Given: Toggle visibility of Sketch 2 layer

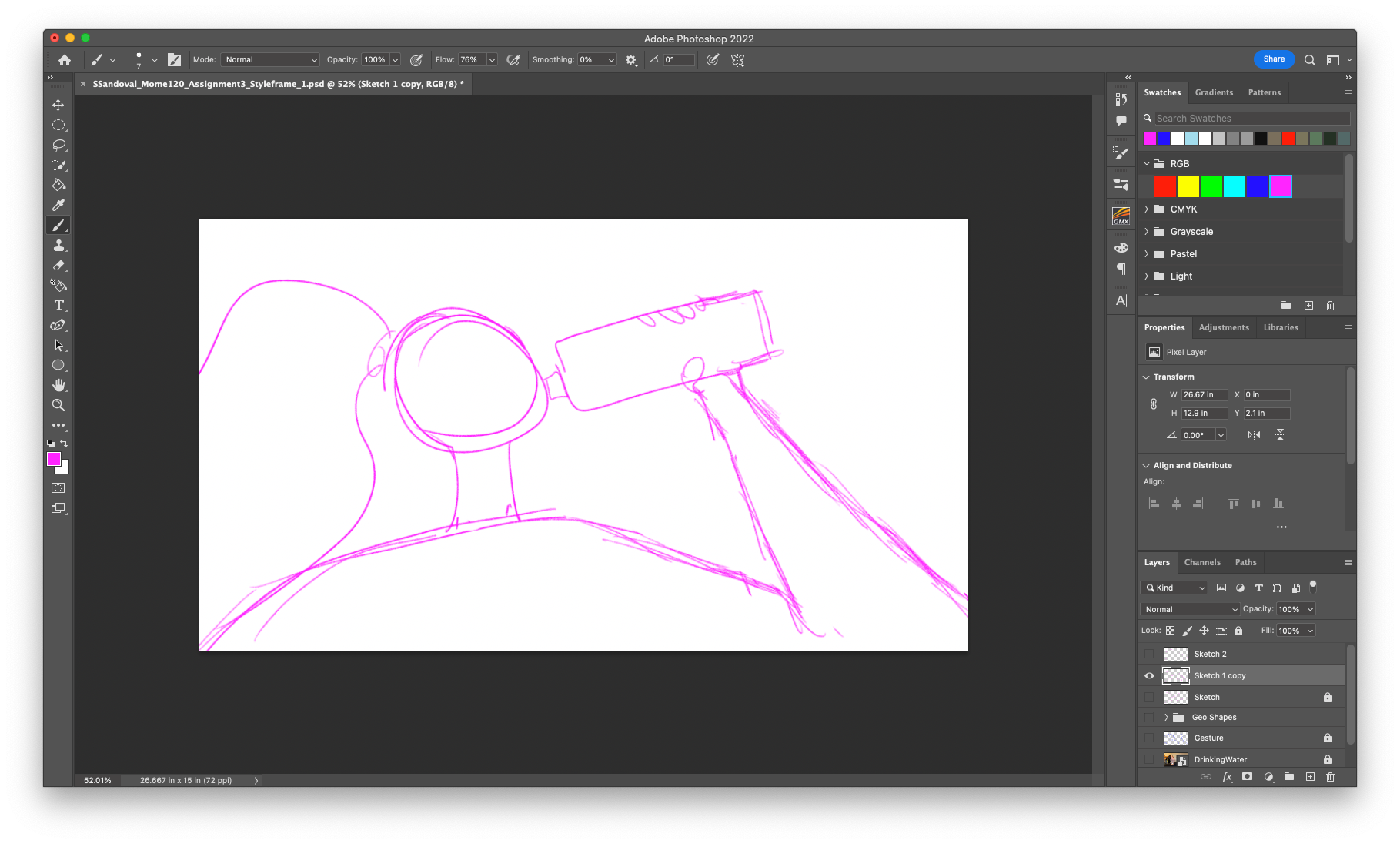Looking at the screenshot, I should (1149, 654).
